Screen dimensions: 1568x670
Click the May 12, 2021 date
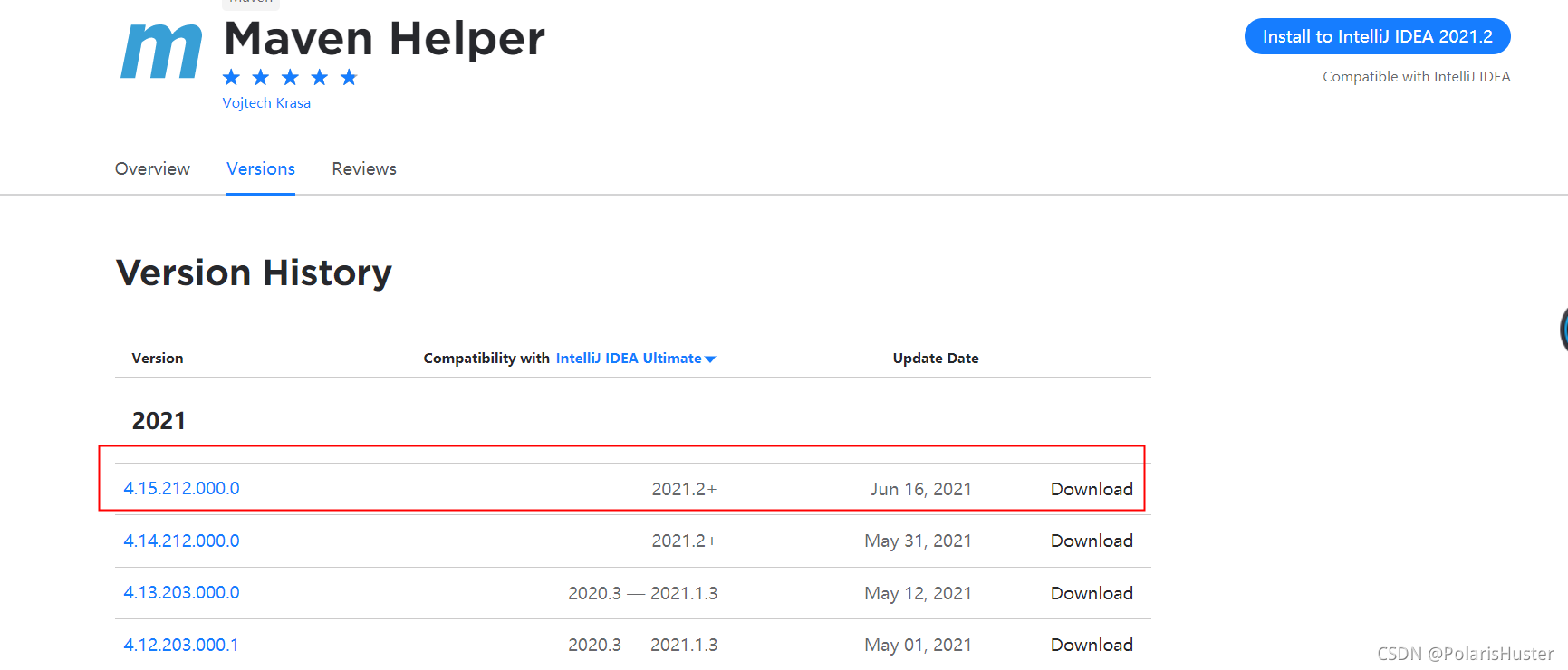[918, 593]
